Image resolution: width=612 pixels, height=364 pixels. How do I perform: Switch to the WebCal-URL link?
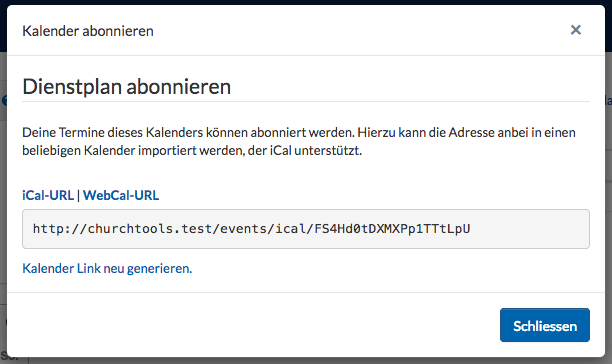coord(121,195)
